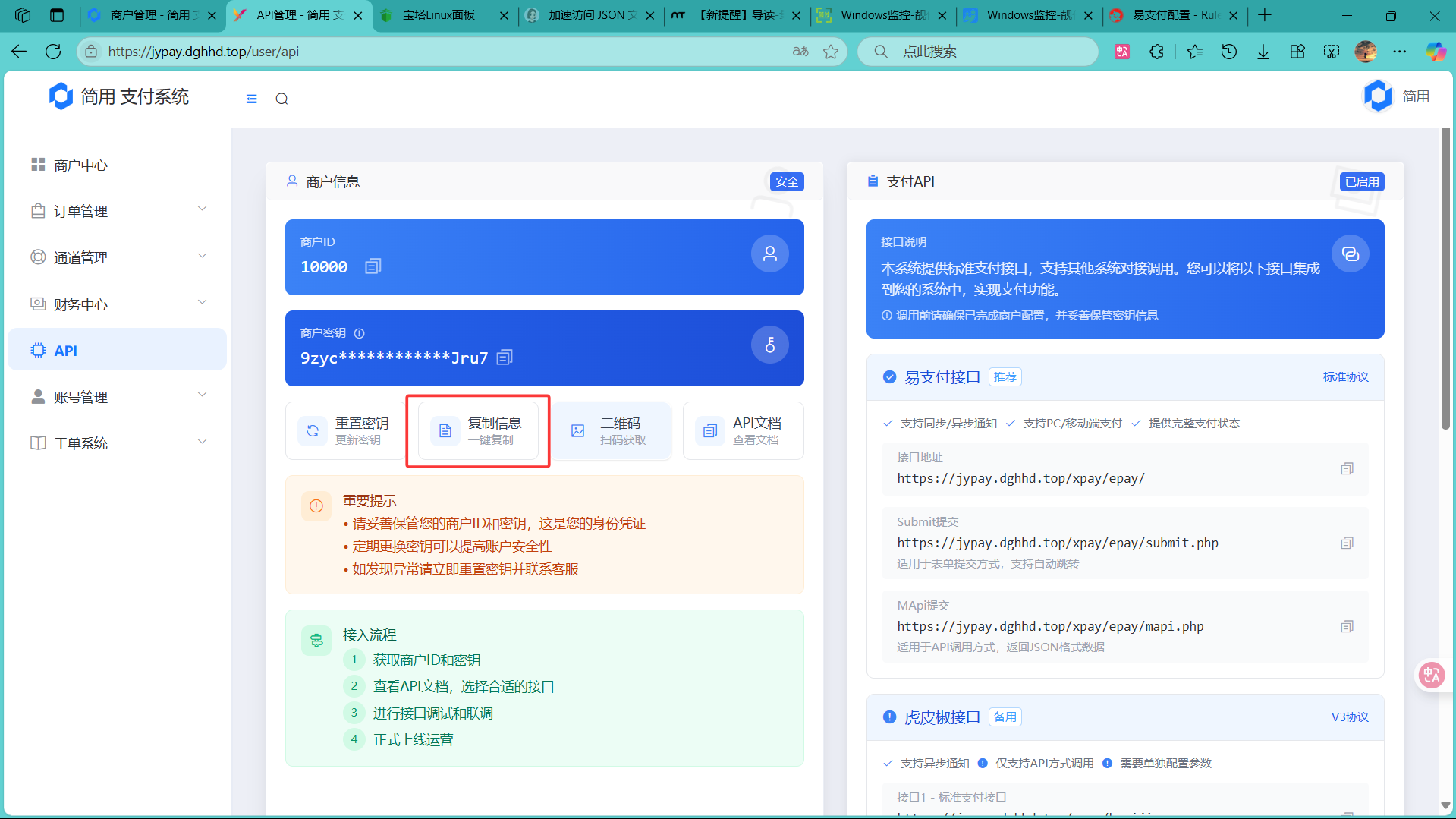Click the 重置密钥 button
This screenshot has width=1456, height=819.
345,430
